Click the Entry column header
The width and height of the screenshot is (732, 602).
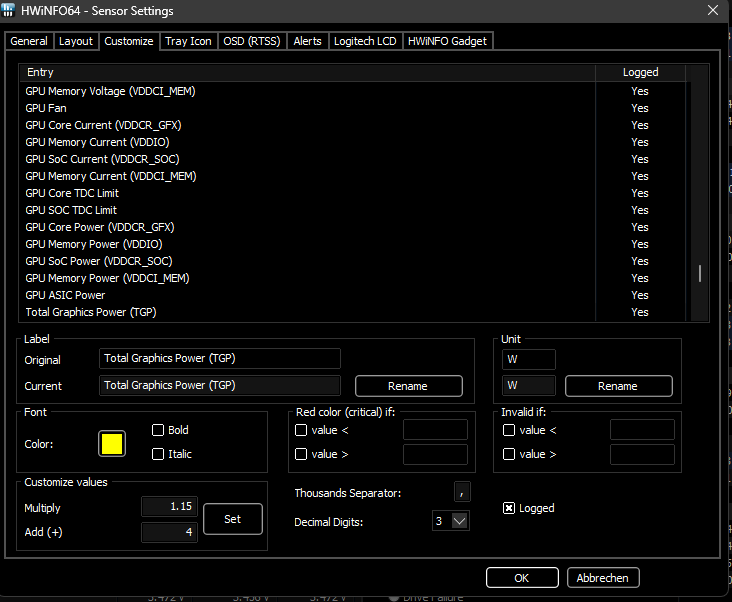tap(307, 72)
